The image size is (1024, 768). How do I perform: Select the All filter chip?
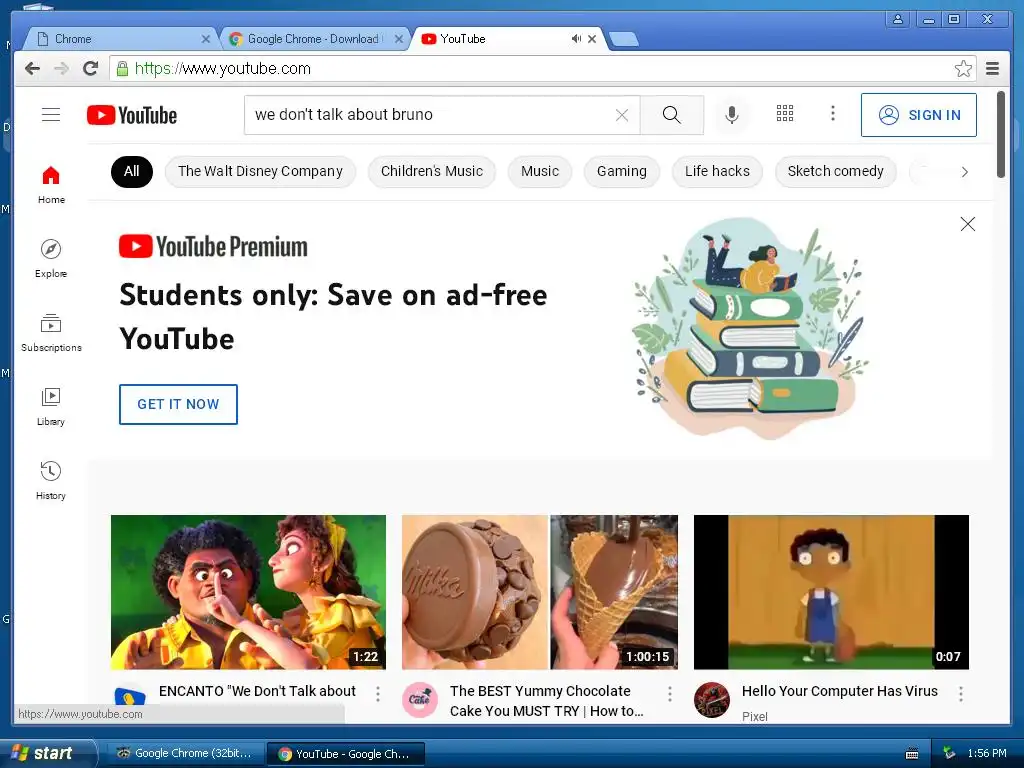click(132, 172)
